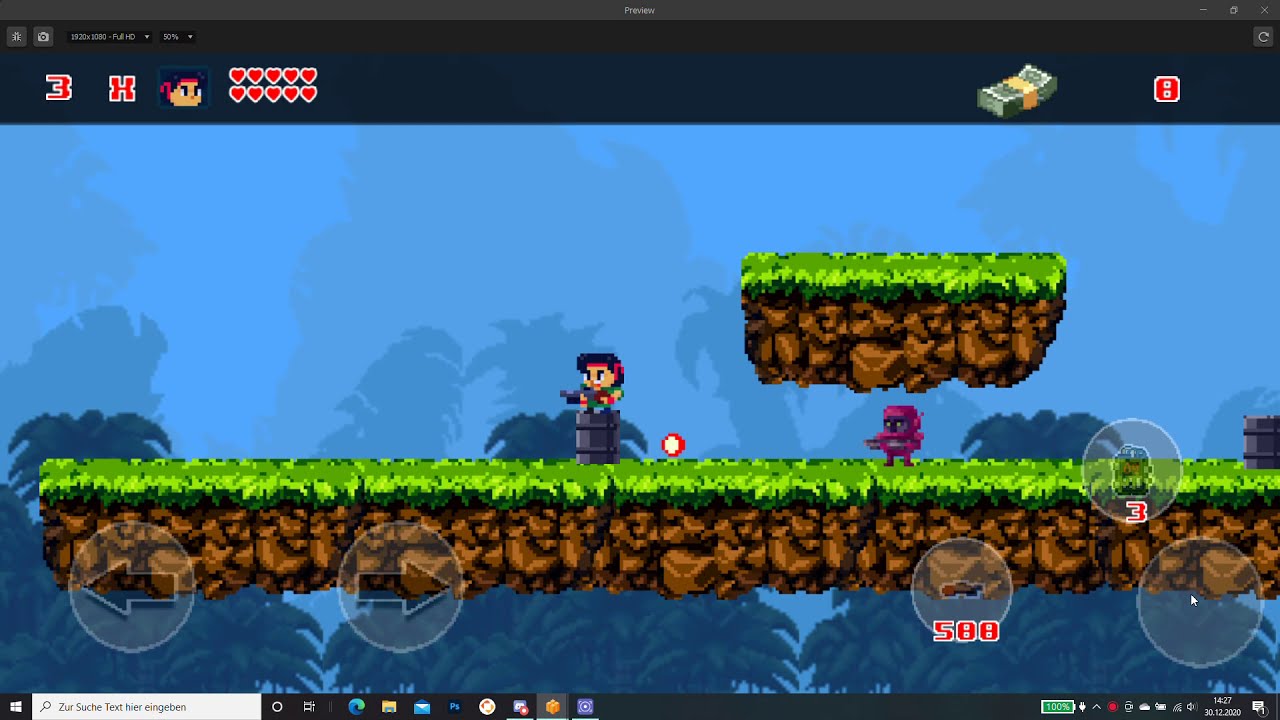Click the lives count 3 in HUD
1280x720 pixels.
click(59, 88)
